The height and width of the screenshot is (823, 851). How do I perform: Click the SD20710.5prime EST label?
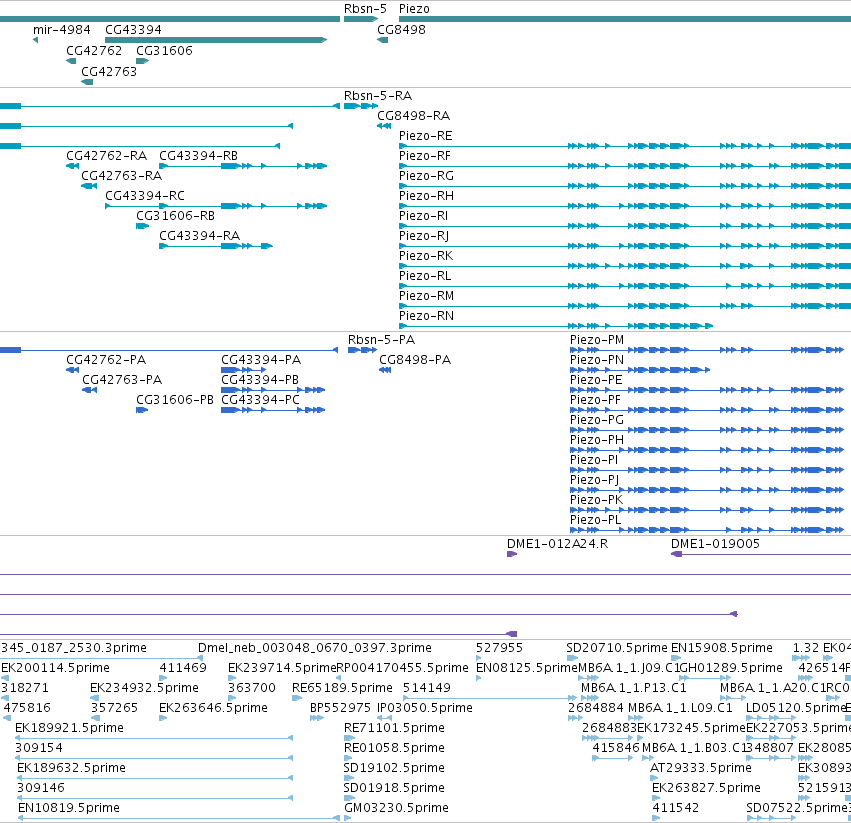click(x=617, y=648)
